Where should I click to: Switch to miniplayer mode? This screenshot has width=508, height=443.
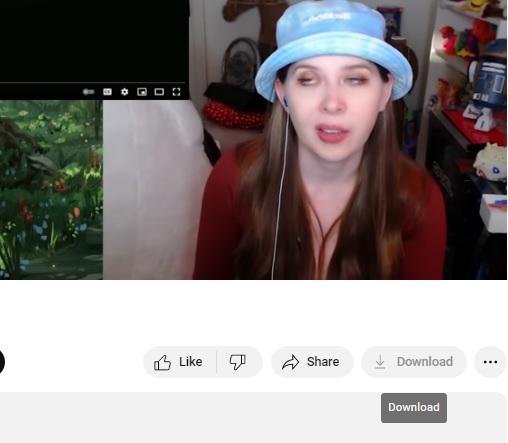(x=142, y=92)
